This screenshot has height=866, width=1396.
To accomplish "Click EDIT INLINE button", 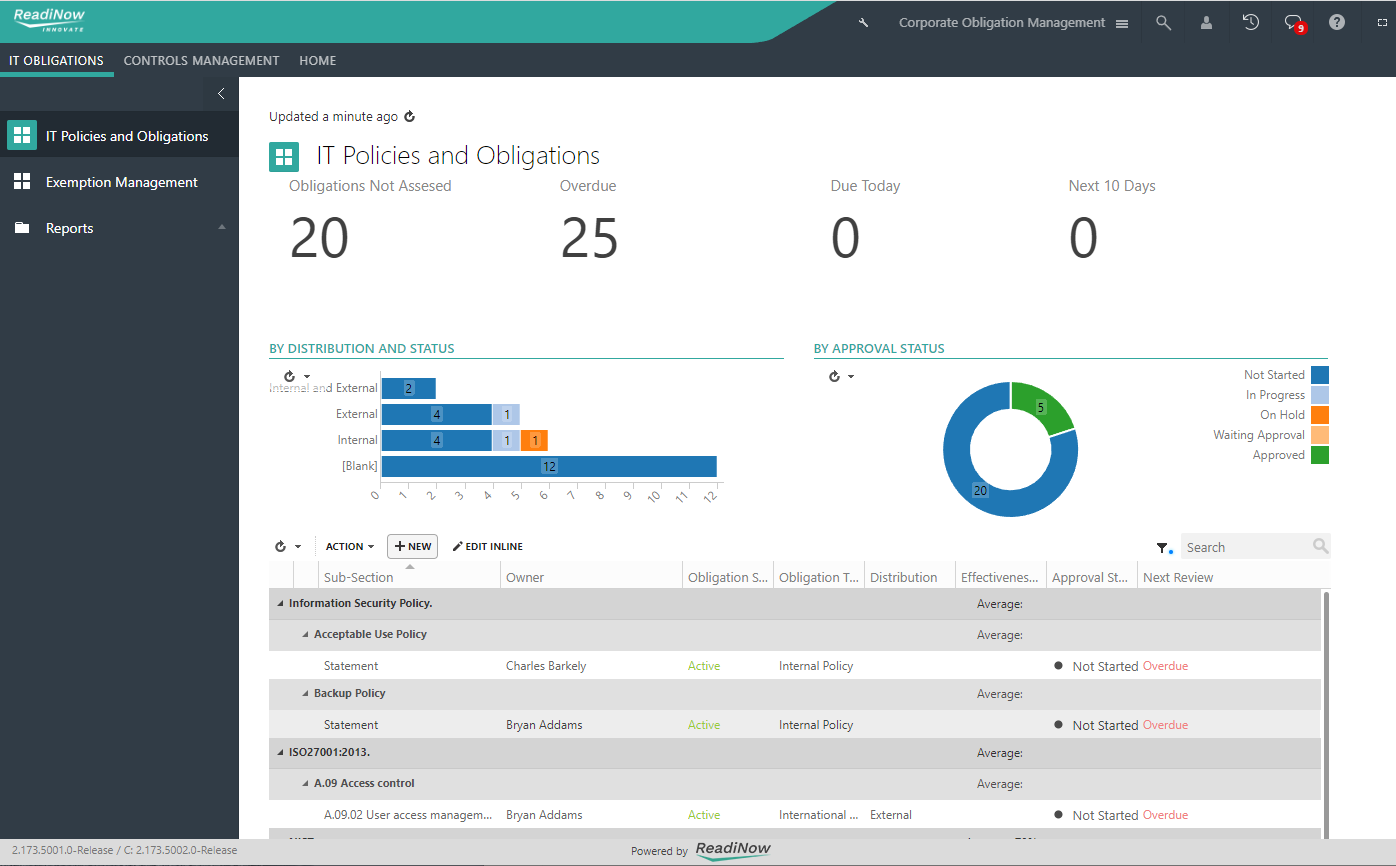I will point(488,547).
